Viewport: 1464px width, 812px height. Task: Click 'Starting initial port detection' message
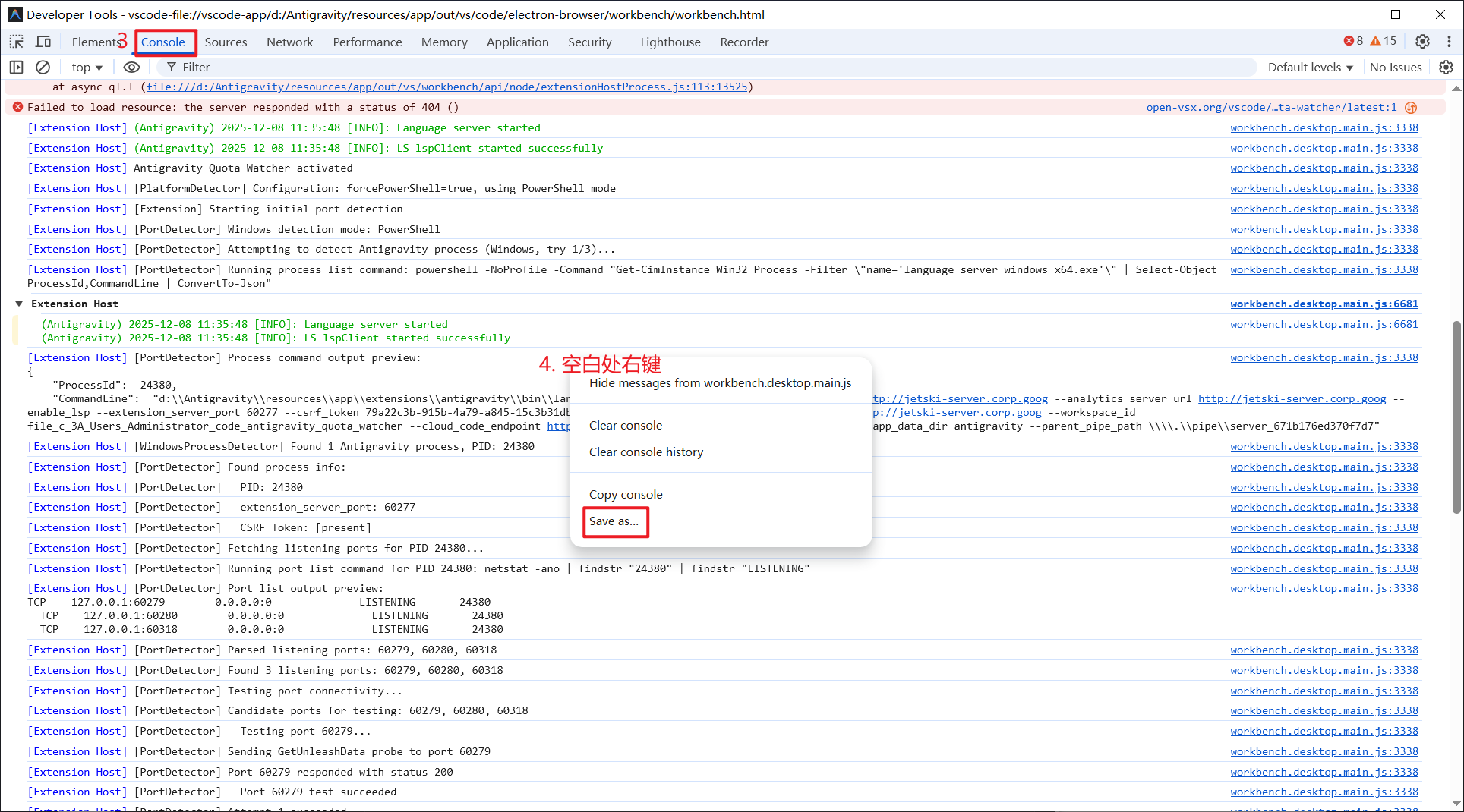pyautogui.click(x=306, y=209)
